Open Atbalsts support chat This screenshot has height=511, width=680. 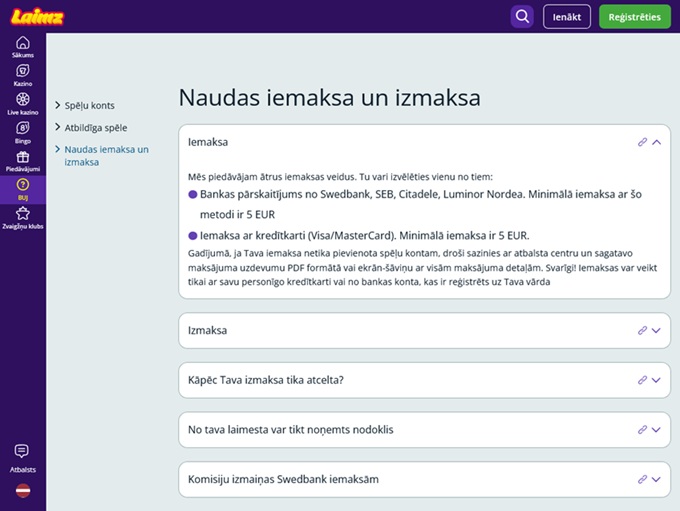pyautogui.click(x=22, y=457)
